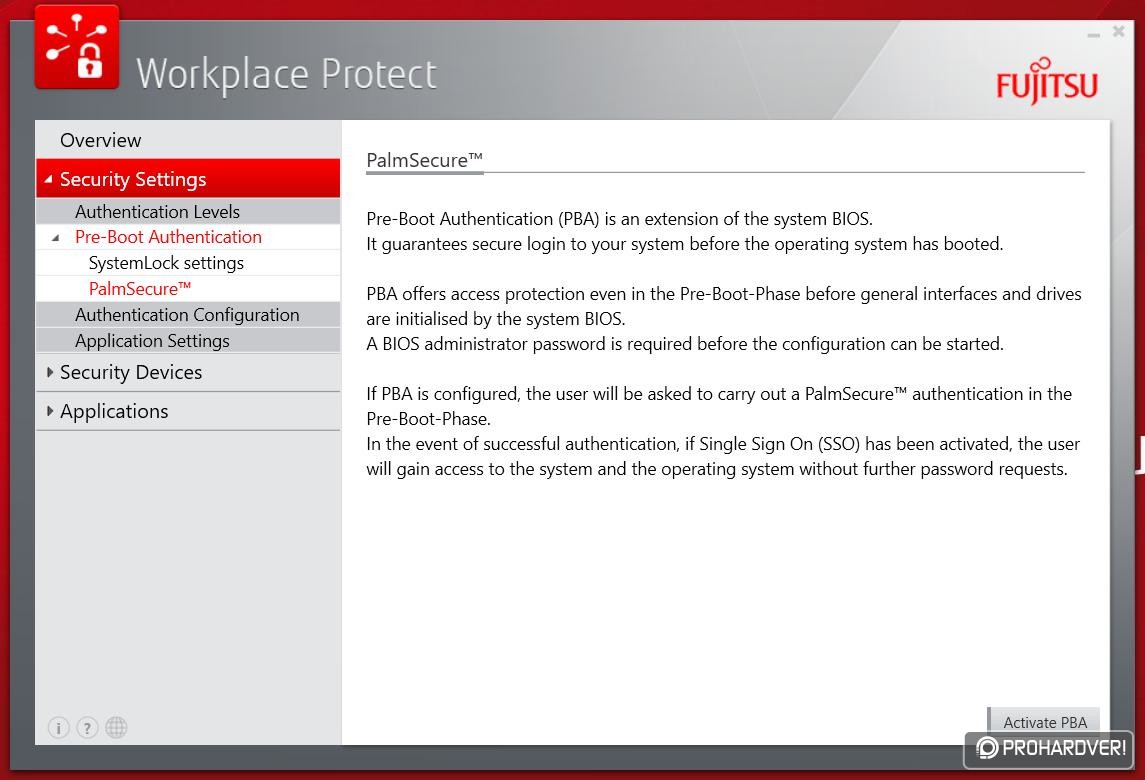This screenshot has height=780, width=1145.
Task: Expand the Security Devices section arrow
Action: [x=50, y=372]
